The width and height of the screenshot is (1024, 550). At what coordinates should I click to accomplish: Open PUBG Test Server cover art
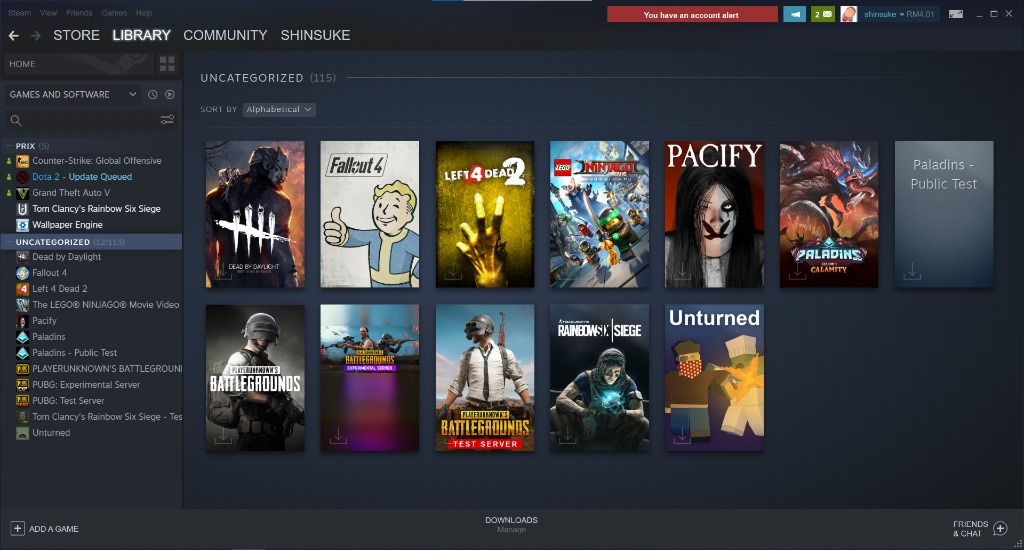[x=485, y=378]
